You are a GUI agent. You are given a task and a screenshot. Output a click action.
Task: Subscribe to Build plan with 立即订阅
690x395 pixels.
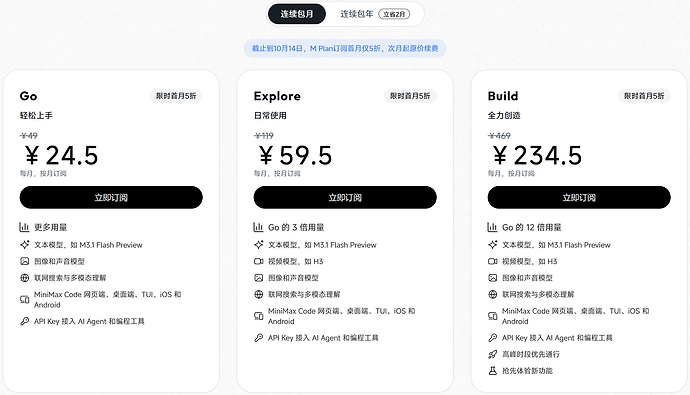[x=579, y=198]
